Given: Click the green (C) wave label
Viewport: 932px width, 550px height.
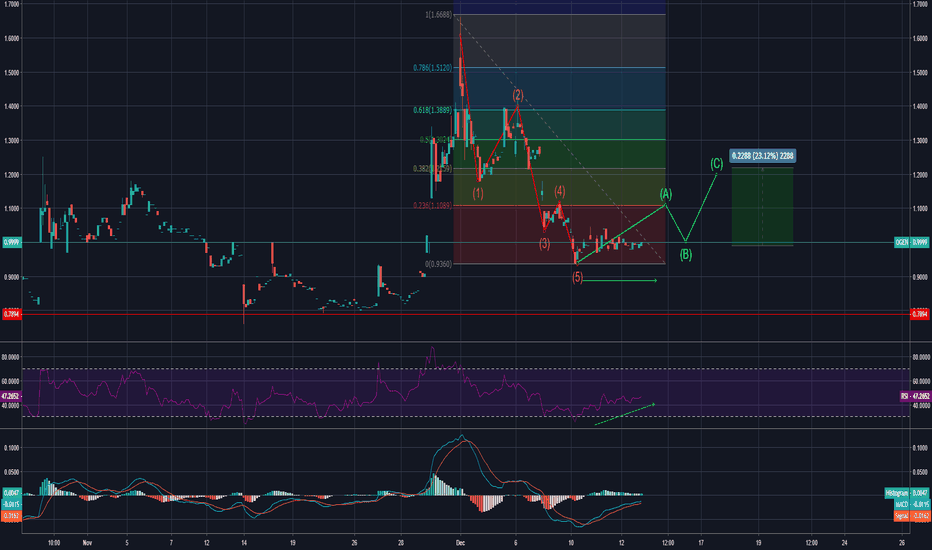Looking at the screenshot, I should pyautogui.click(x=716, y=164).
